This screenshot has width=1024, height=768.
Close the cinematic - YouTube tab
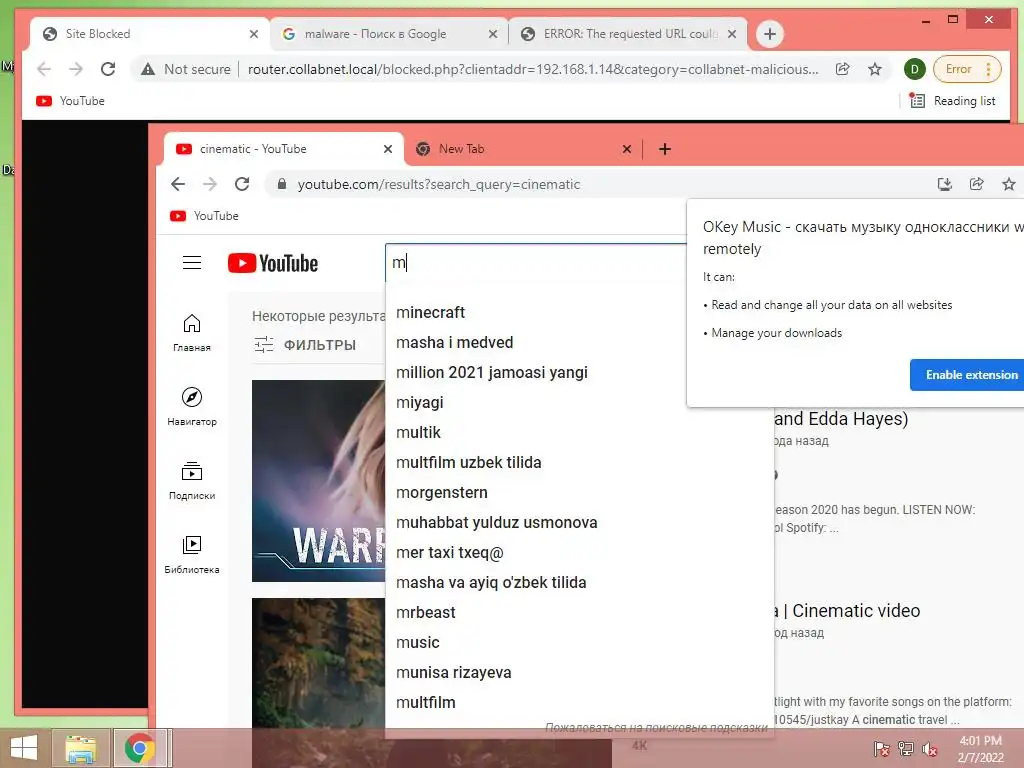click(x=388, y=149)
